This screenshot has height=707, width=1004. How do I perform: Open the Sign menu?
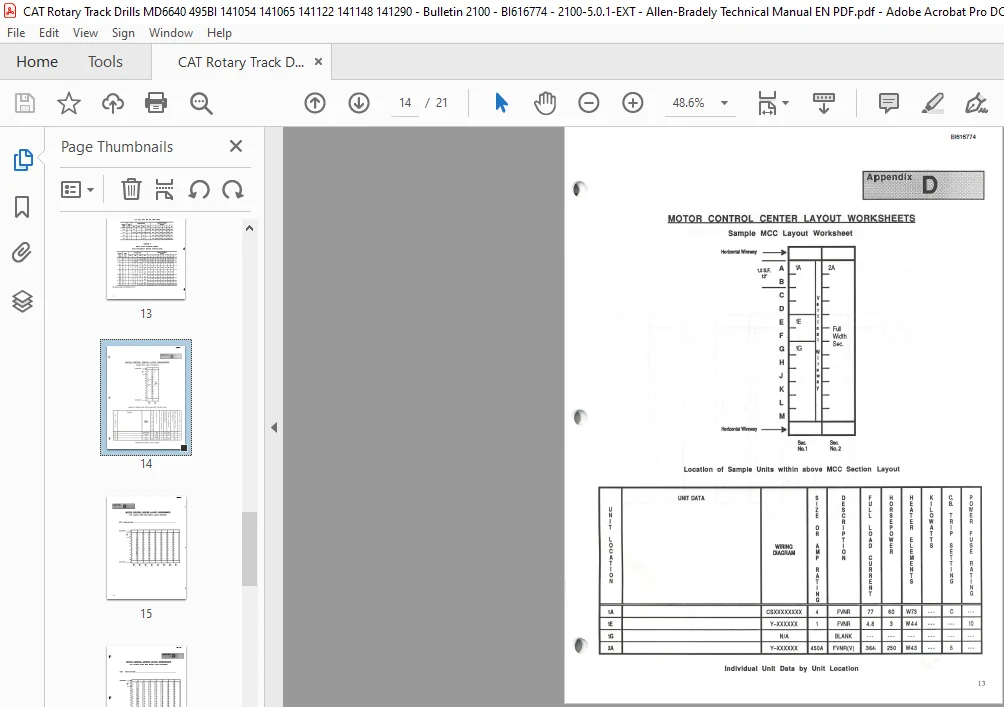tap(123, 33)
